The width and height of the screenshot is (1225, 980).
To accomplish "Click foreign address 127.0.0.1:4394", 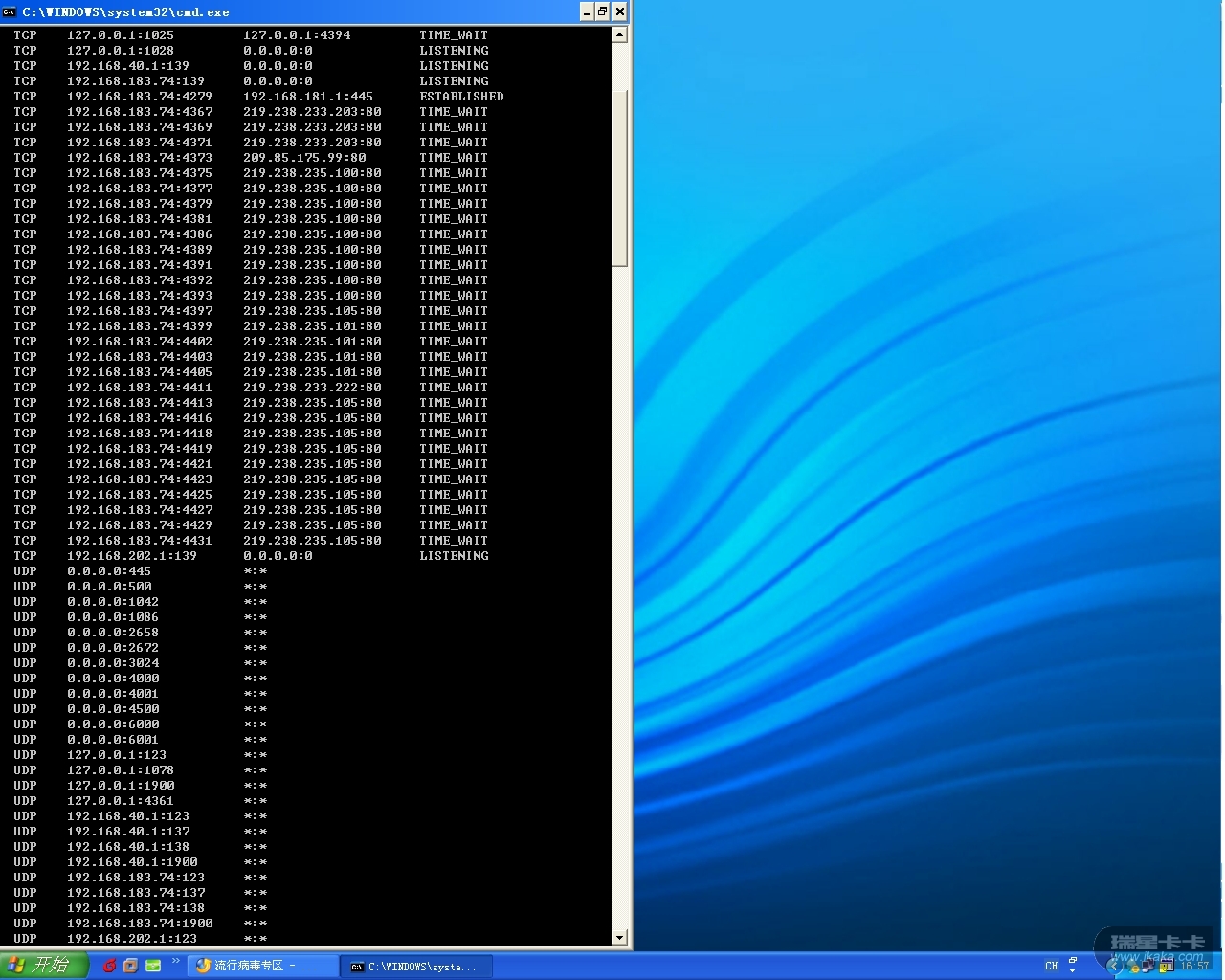I will point(297,35).
